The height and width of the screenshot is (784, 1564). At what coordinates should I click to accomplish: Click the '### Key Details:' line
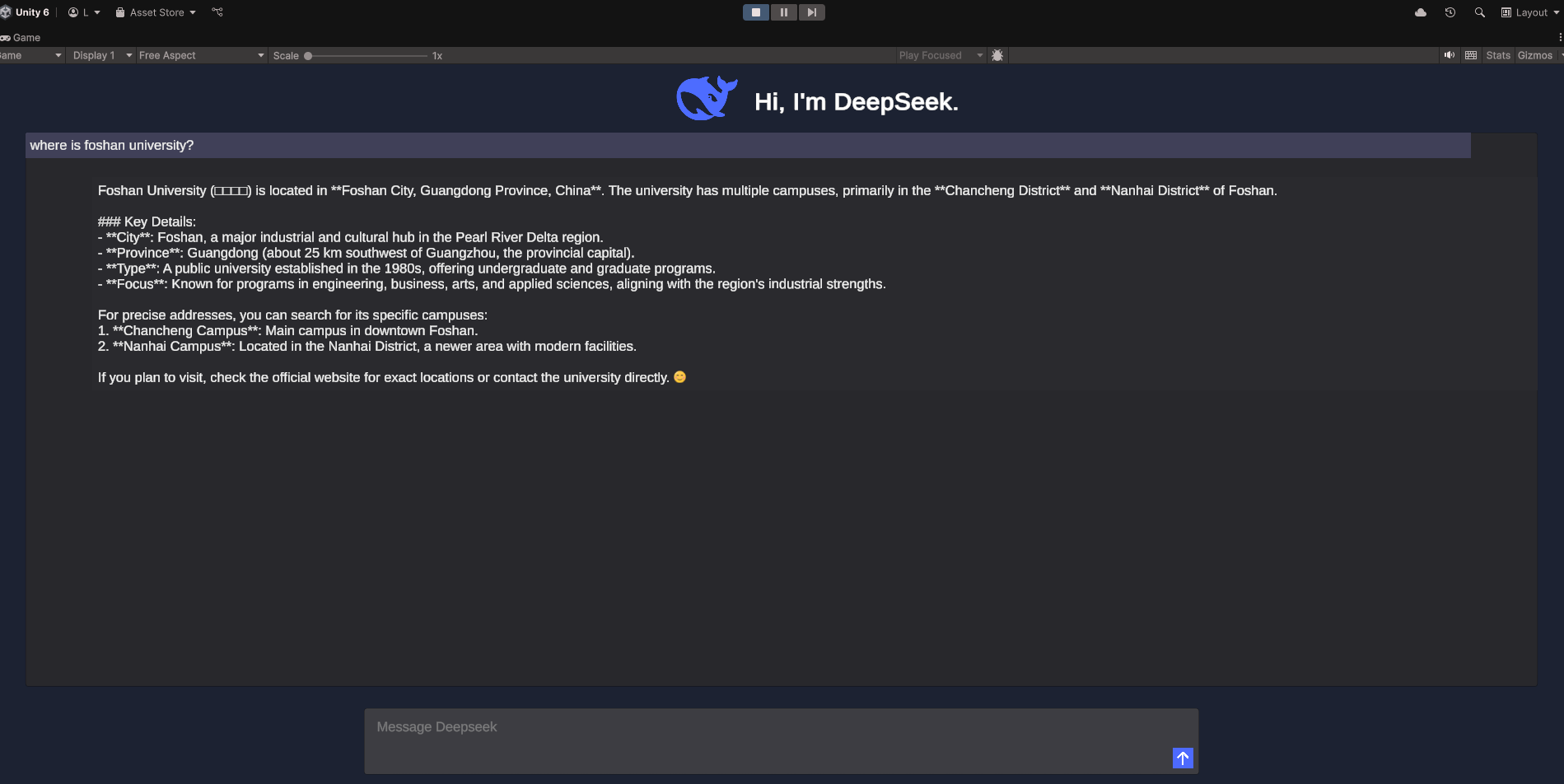tap(147, 222)
